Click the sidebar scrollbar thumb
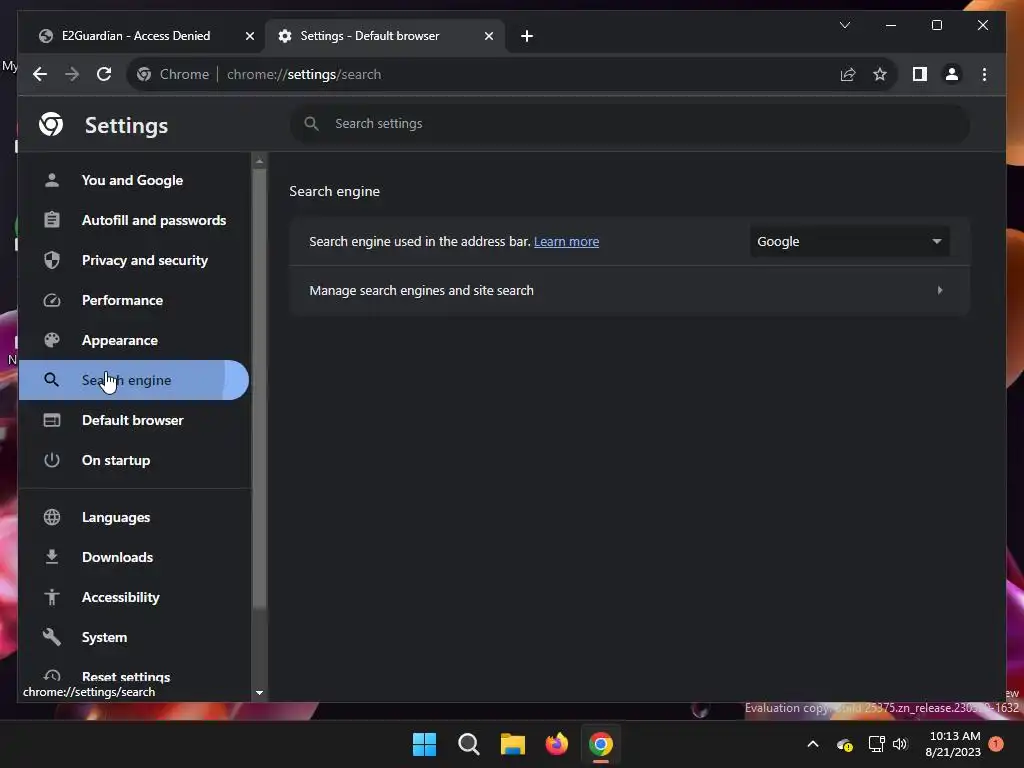 click(x=259, y=389)
